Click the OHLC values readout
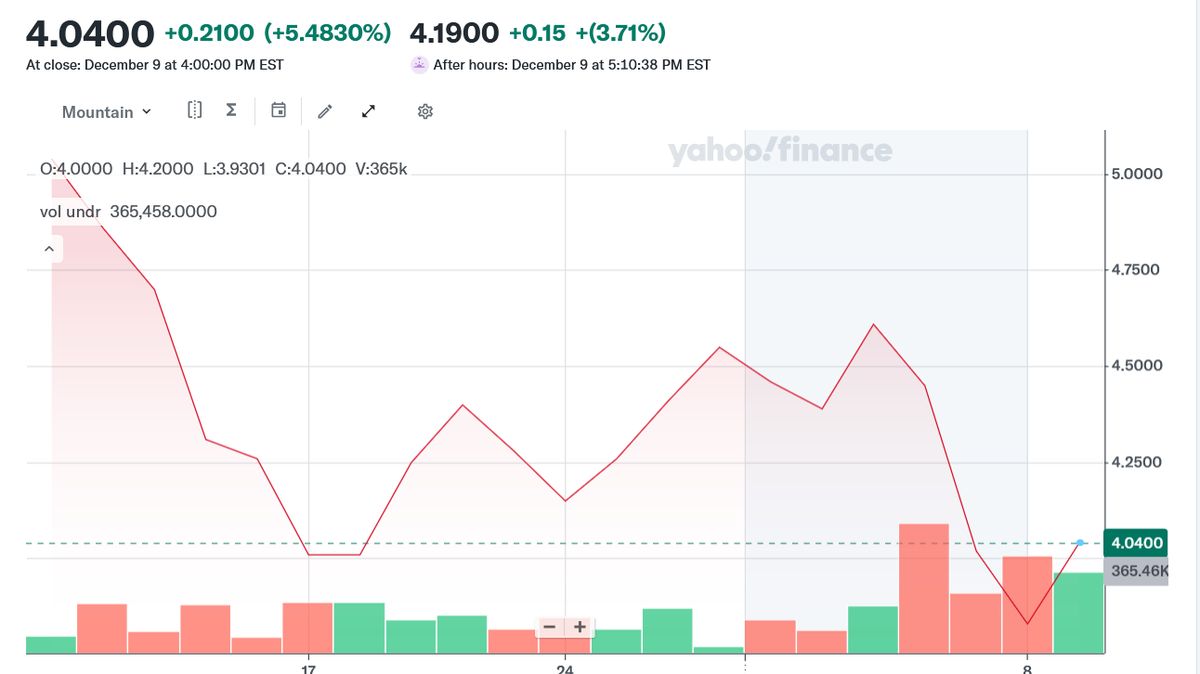 223,169
